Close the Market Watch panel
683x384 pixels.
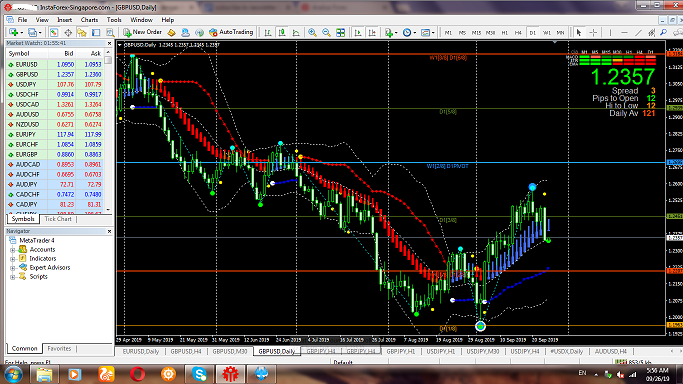click(109, 43)
